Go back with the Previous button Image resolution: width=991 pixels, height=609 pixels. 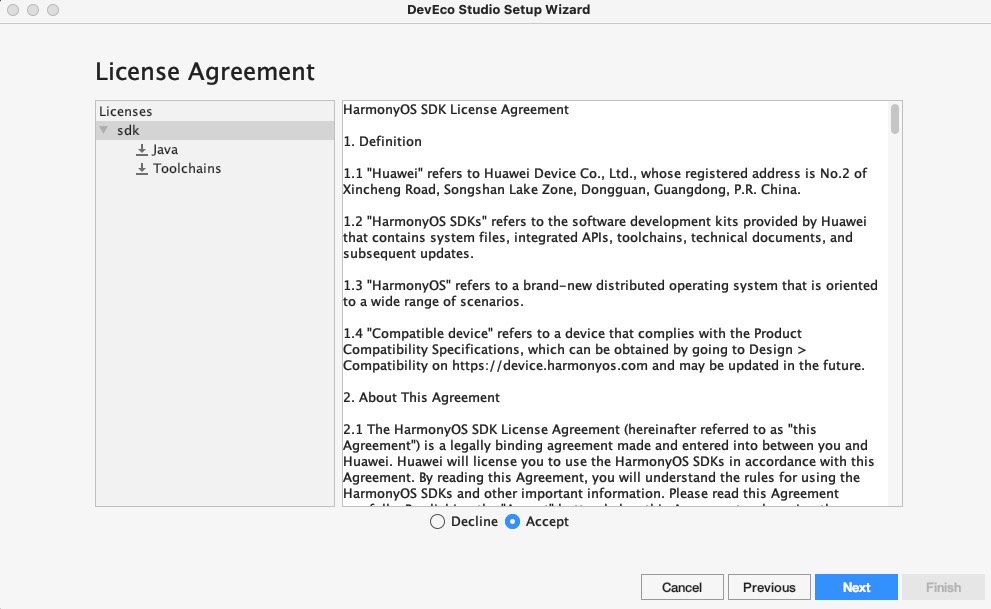769,587
